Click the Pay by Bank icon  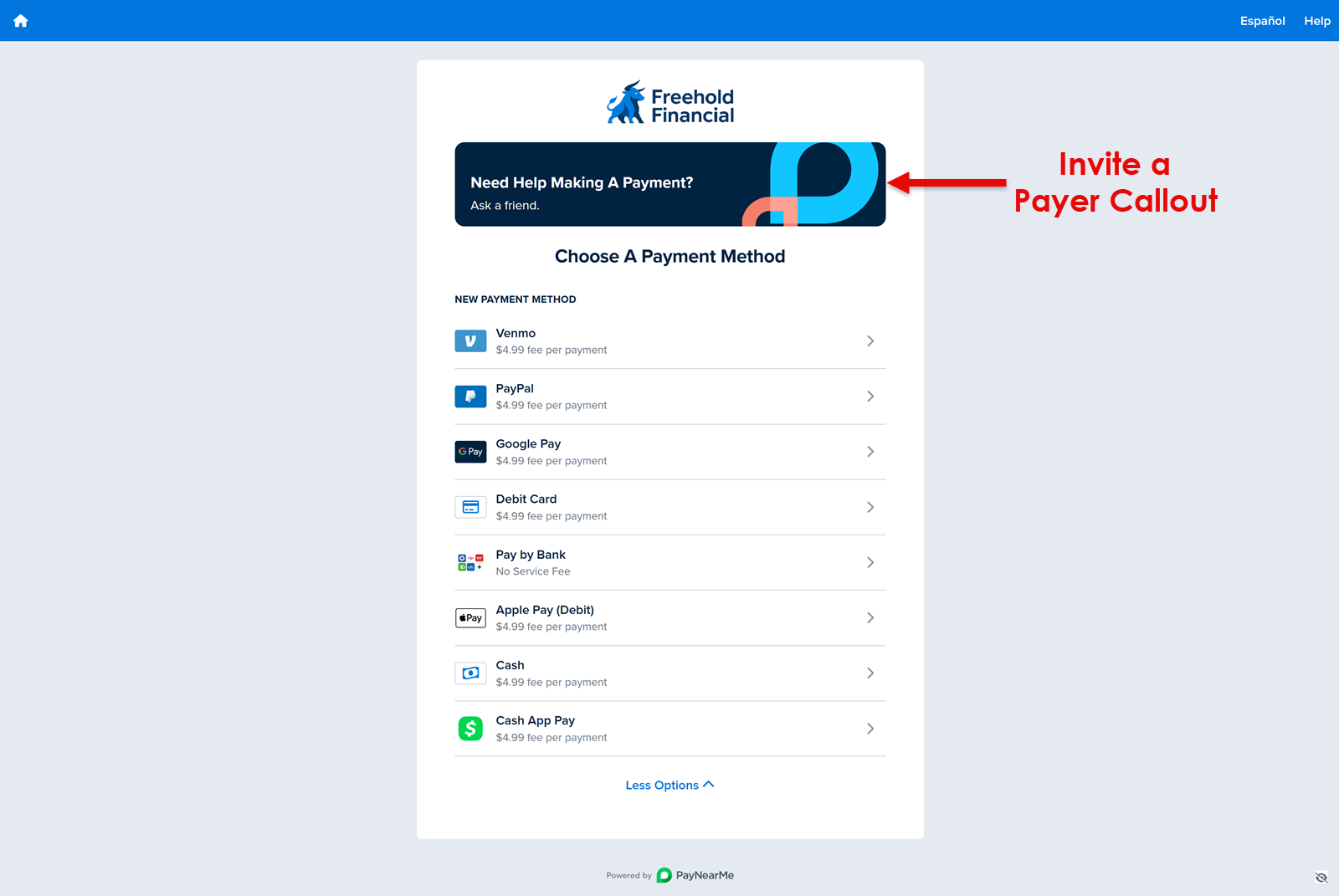470,562
